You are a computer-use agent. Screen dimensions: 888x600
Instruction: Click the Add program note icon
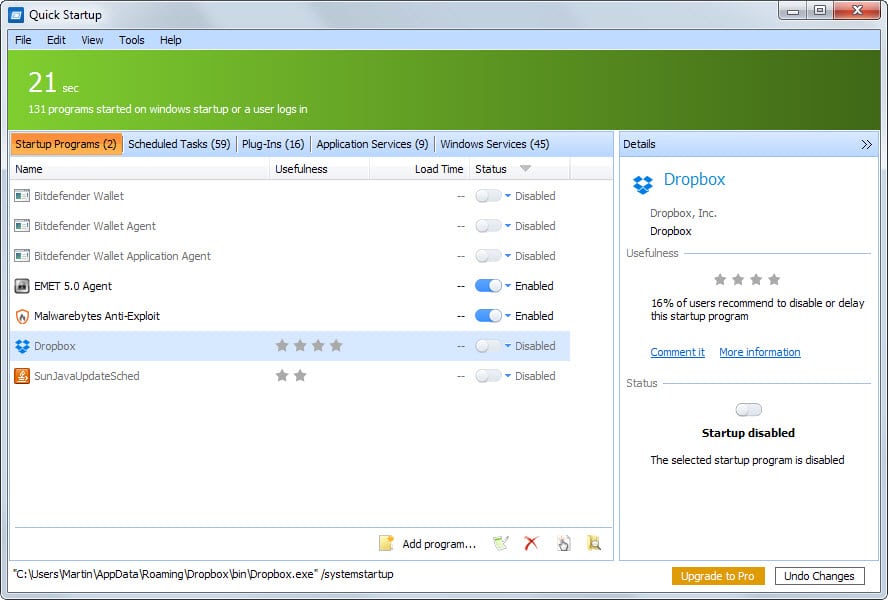(386, 543)
